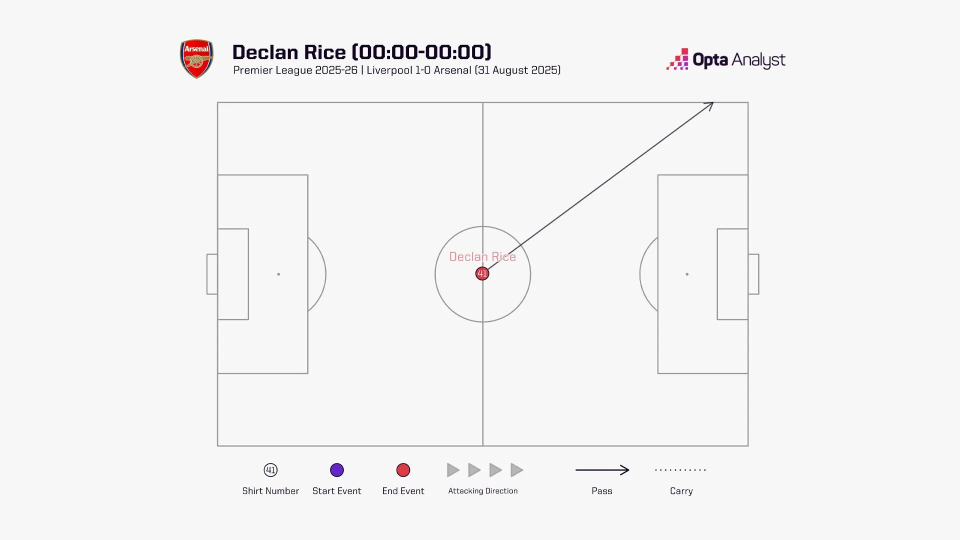The height and width of the screenshot is (540, 960).
Task: Click the Carry dotted line legend icon
Action: tap(680, 470)
